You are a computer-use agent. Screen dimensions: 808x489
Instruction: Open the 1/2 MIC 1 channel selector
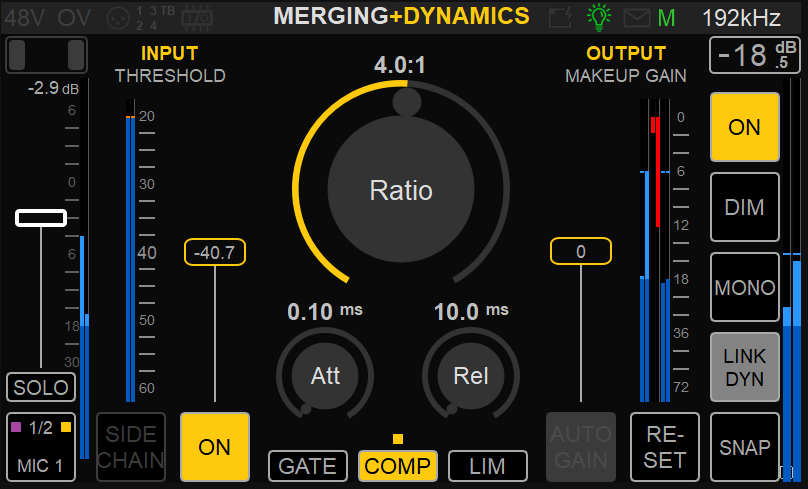[41, 447]
